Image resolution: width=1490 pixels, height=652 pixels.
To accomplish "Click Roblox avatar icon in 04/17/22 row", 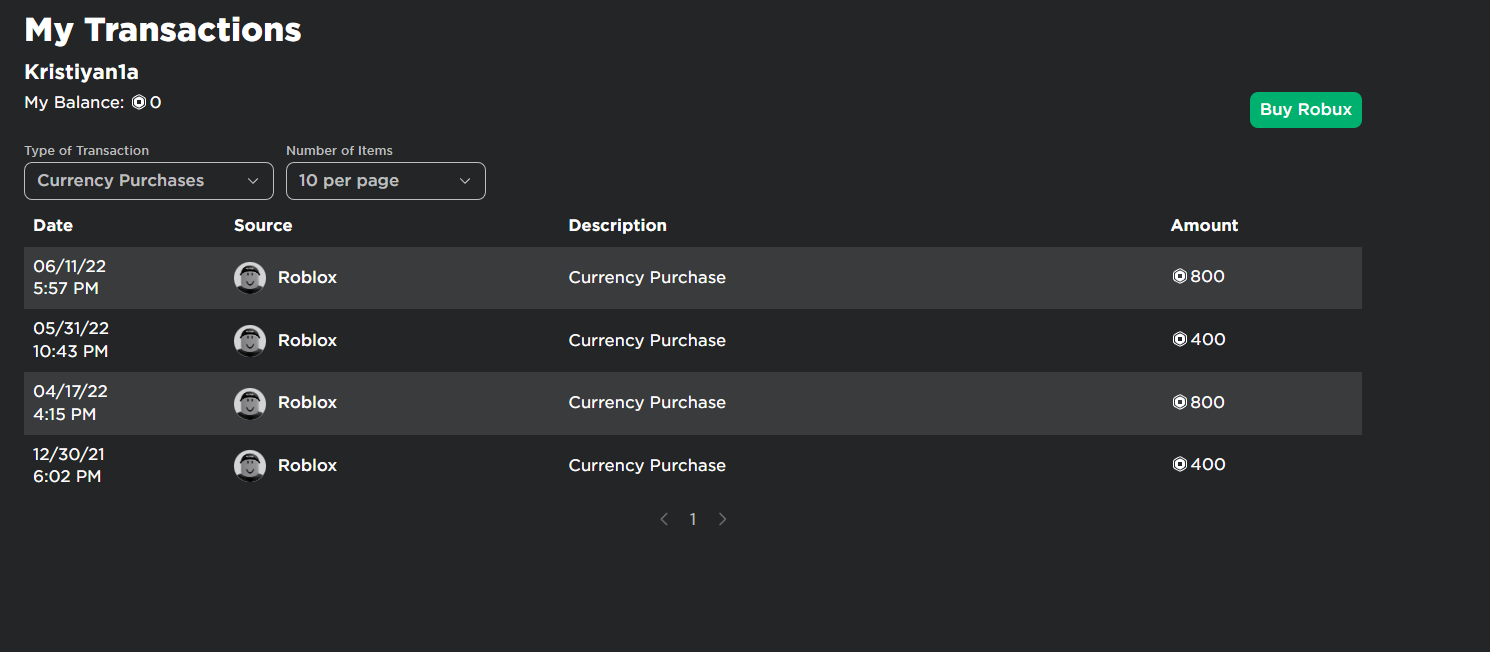I will (x=249, y=403).
